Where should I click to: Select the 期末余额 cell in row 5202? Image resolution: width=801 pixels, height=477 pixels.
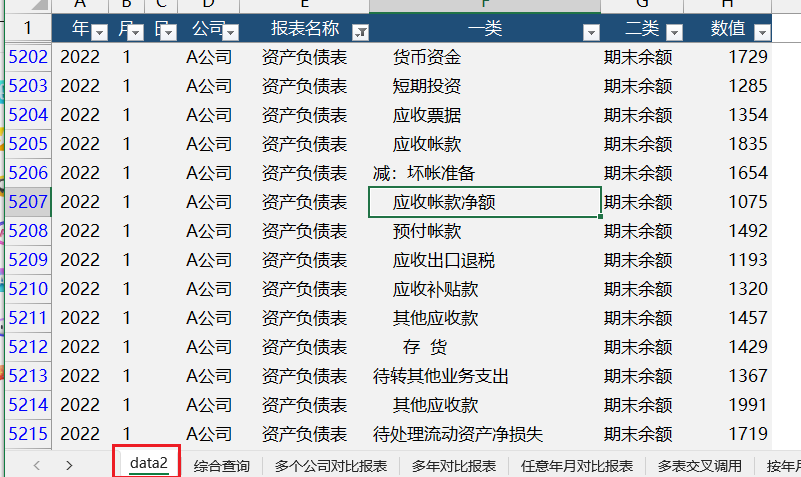pyautogui.click(x=642, y=57)
